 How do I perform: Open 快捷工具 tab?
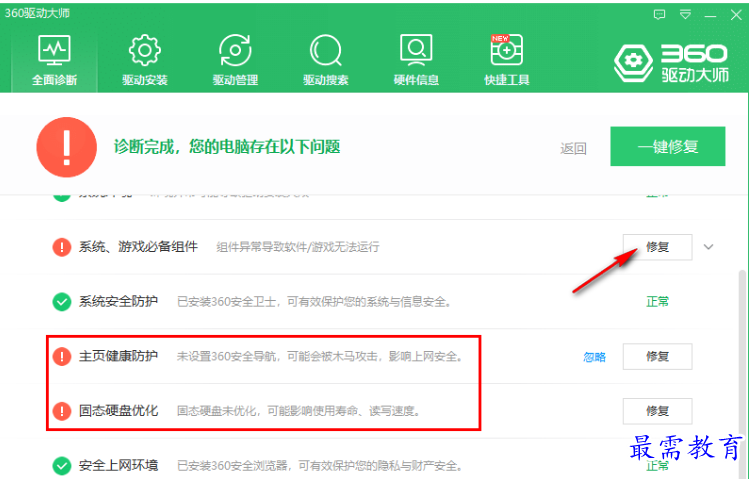click(507, 60)
